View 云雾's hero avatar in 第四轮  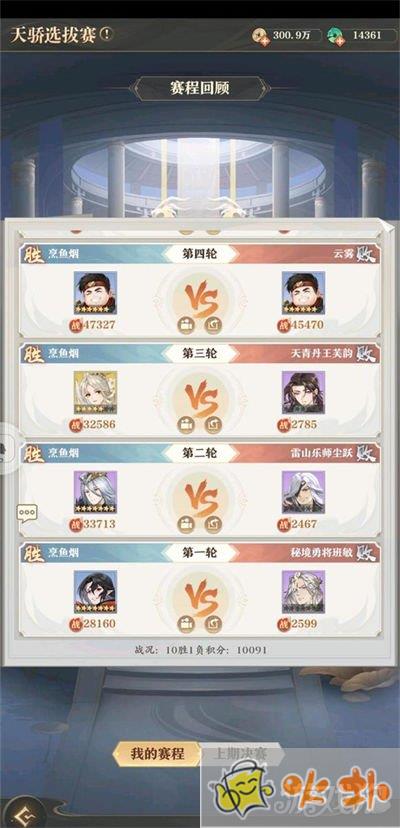click(303, 293)
